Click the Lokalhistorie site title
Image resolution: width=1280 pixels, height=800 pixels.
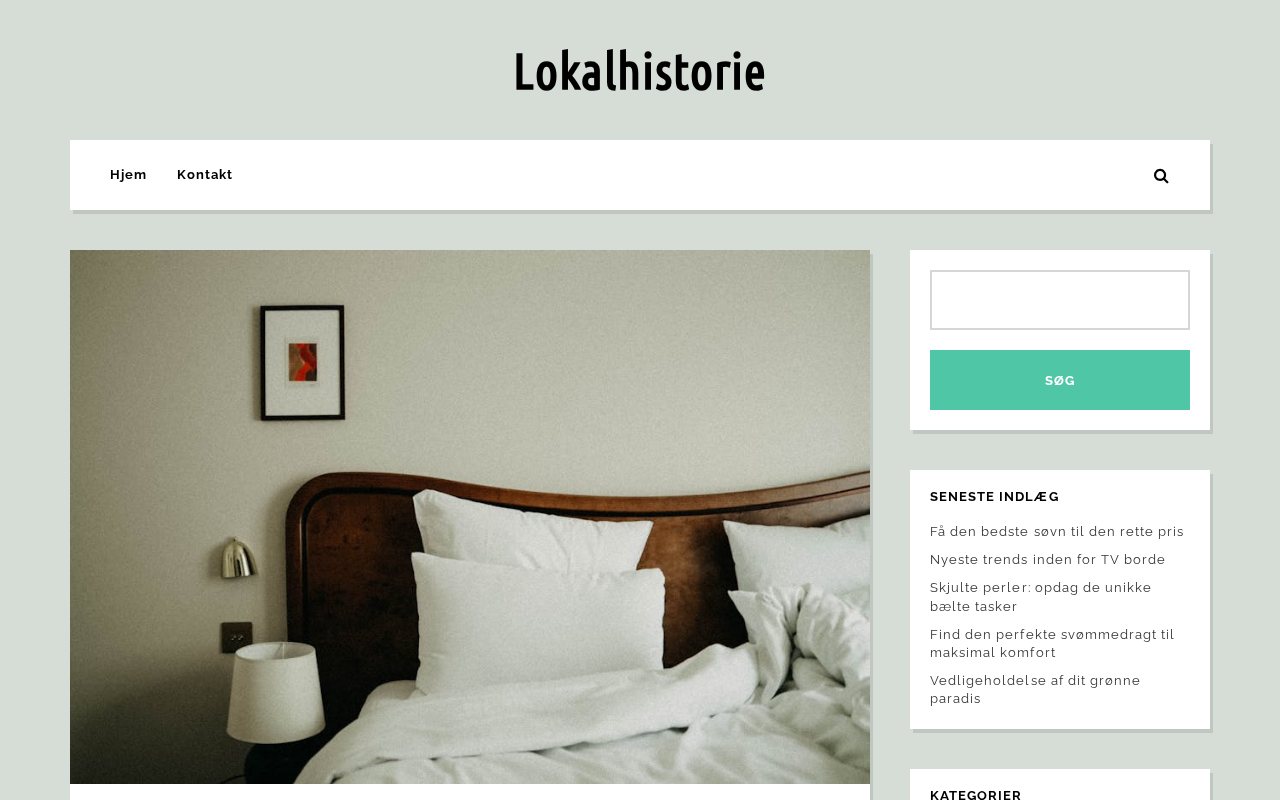tap(640, 71)
